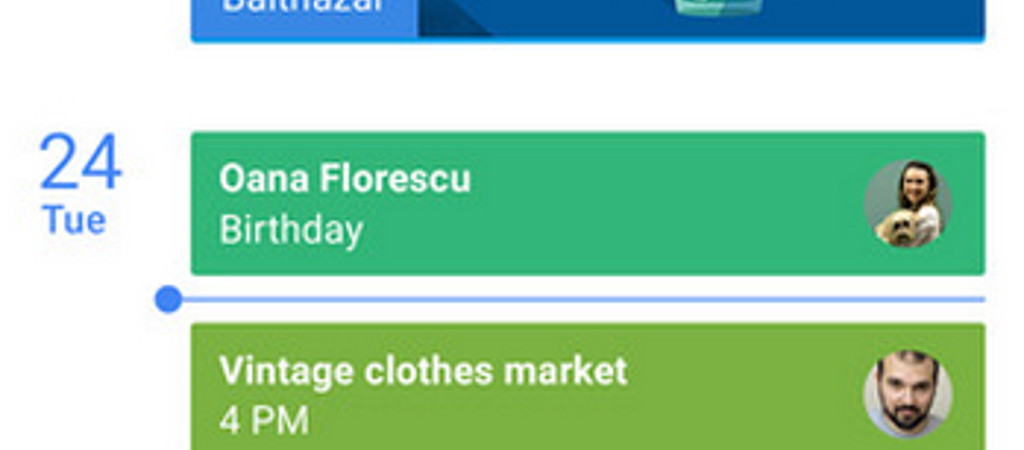Image resolution: width=1024 pixels, height=450 pixels.
Task: Open the Vintage clothes market event
Action: 588,387
